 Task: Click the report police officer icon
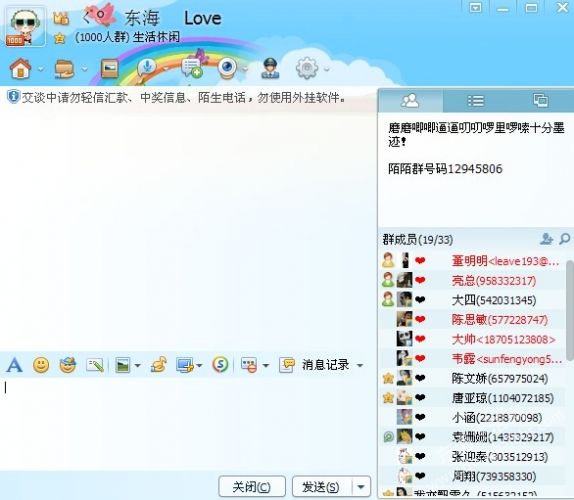(x=270, y=68)
